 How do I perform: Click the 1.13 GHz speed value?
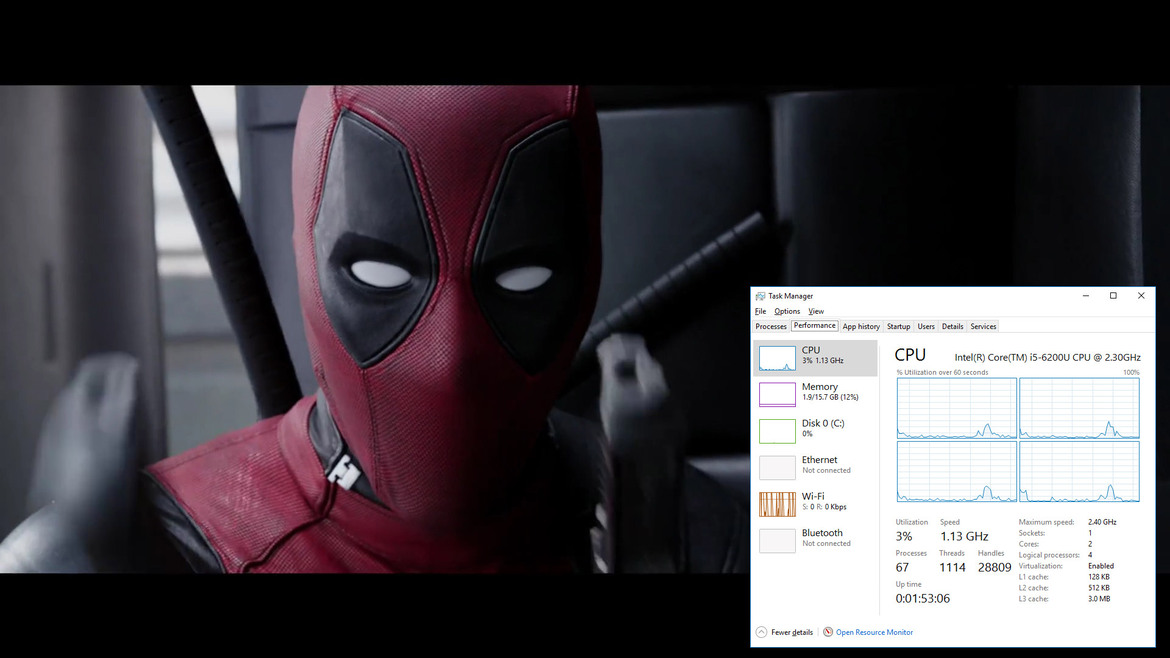click(x=964, y=536)
